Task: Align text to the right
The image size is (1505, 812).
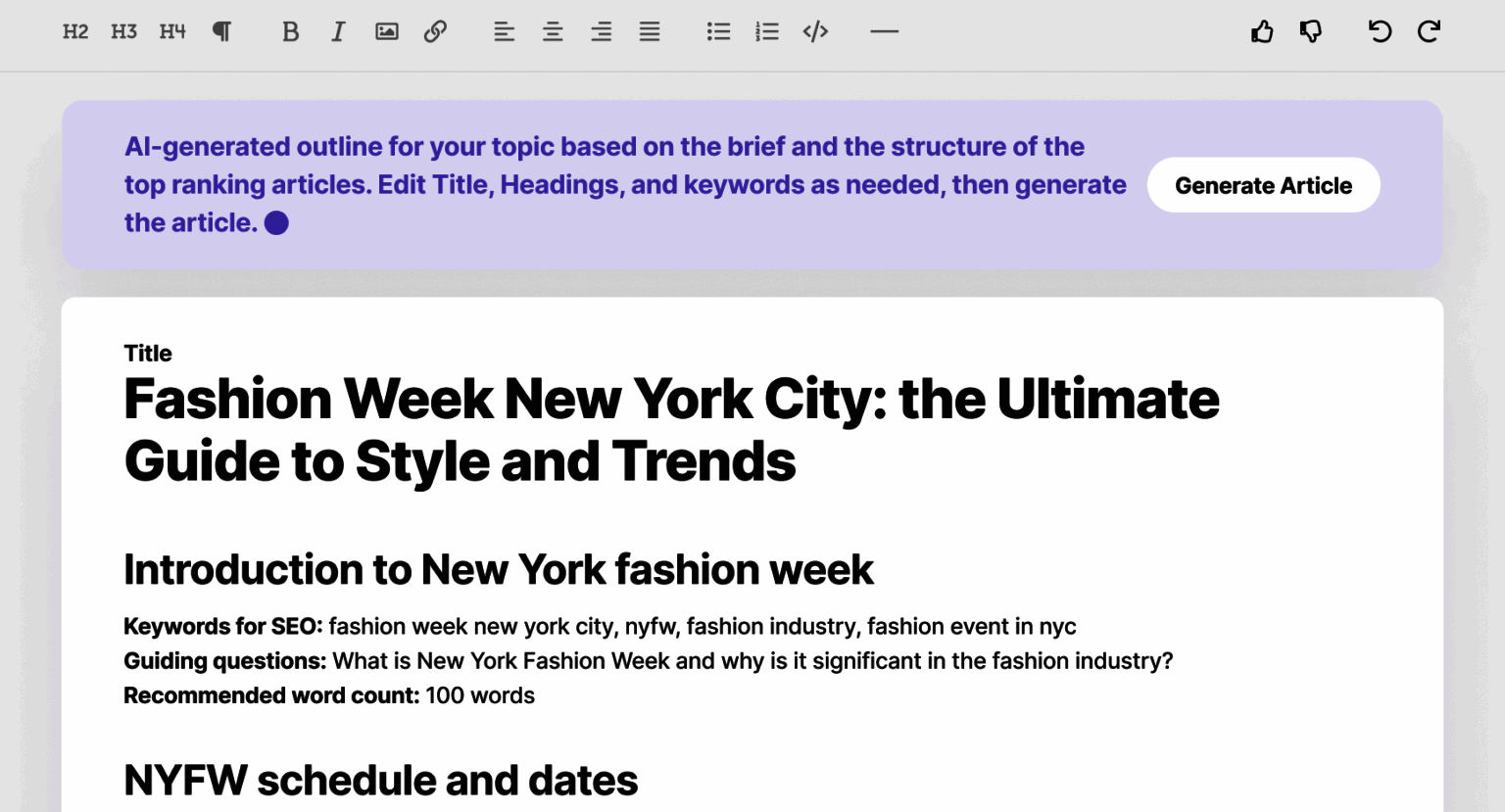Action: tap(601, 31)
